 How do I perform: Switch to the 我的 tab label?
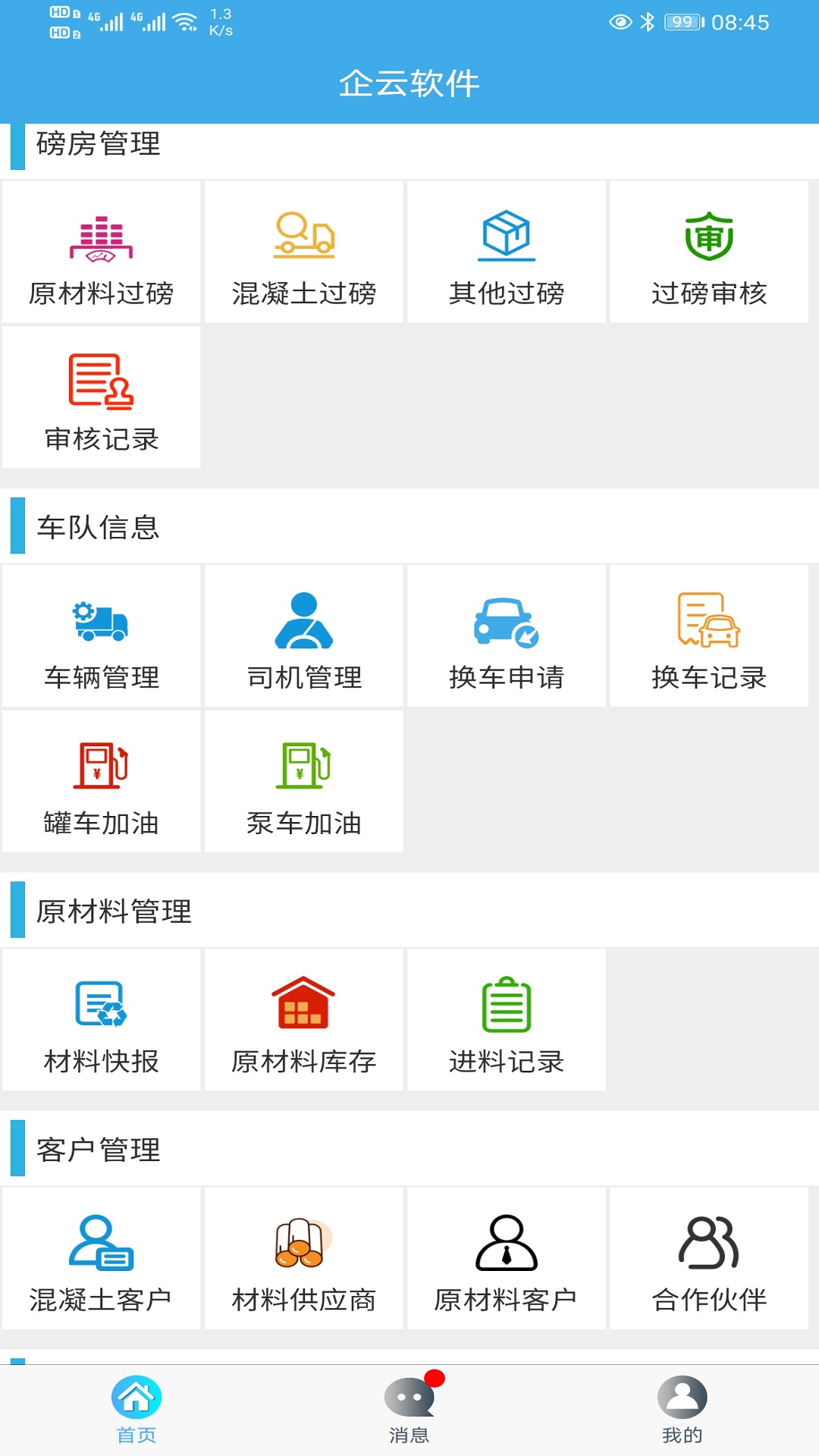(x=682, y=1436)
